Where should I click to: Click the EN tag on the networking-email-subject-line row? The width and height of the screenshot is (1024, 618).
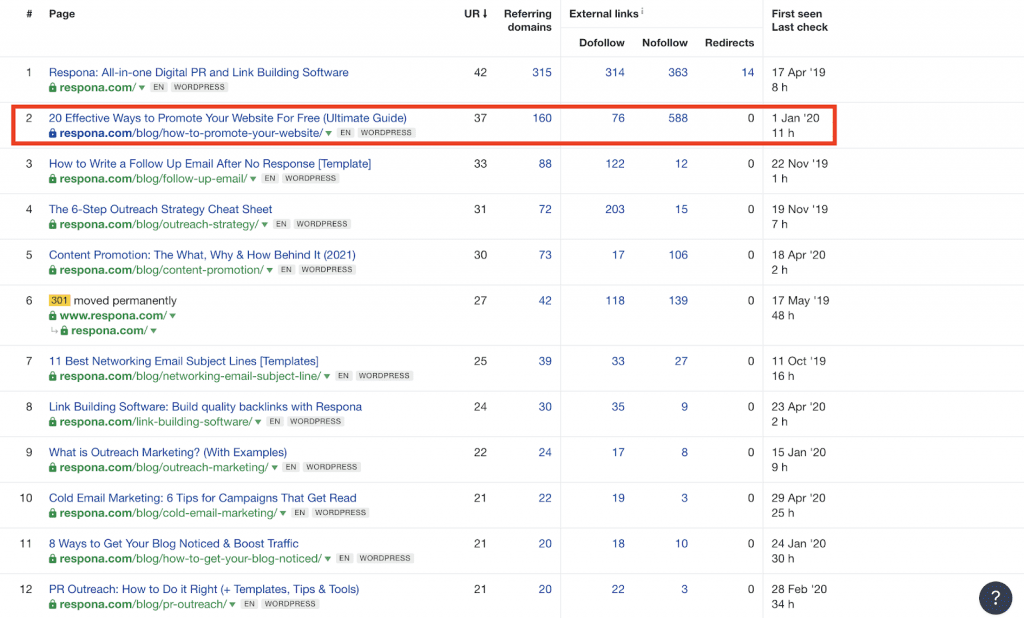tap(344, 376)
